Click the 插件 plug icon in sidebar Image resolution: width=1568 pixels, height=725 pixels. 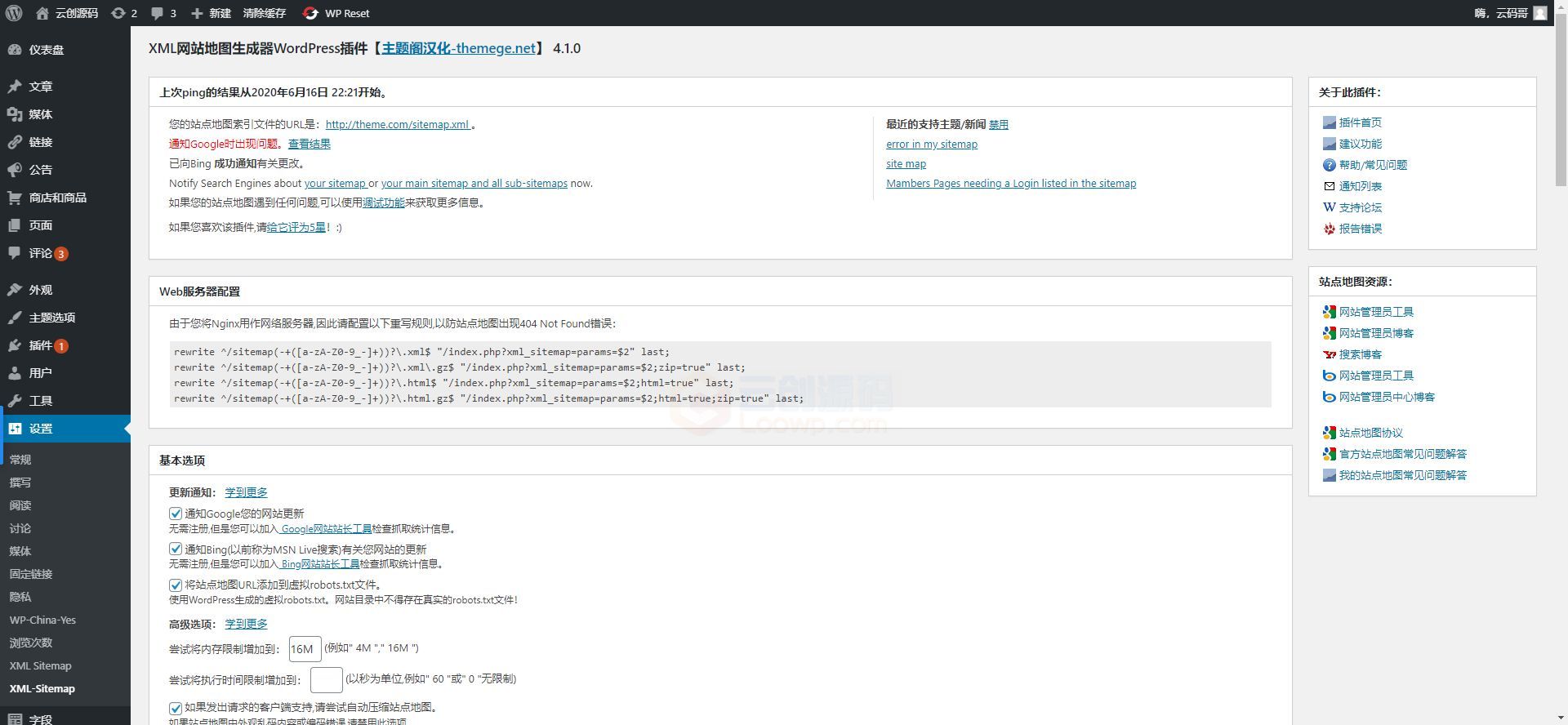tap(15, 345)
